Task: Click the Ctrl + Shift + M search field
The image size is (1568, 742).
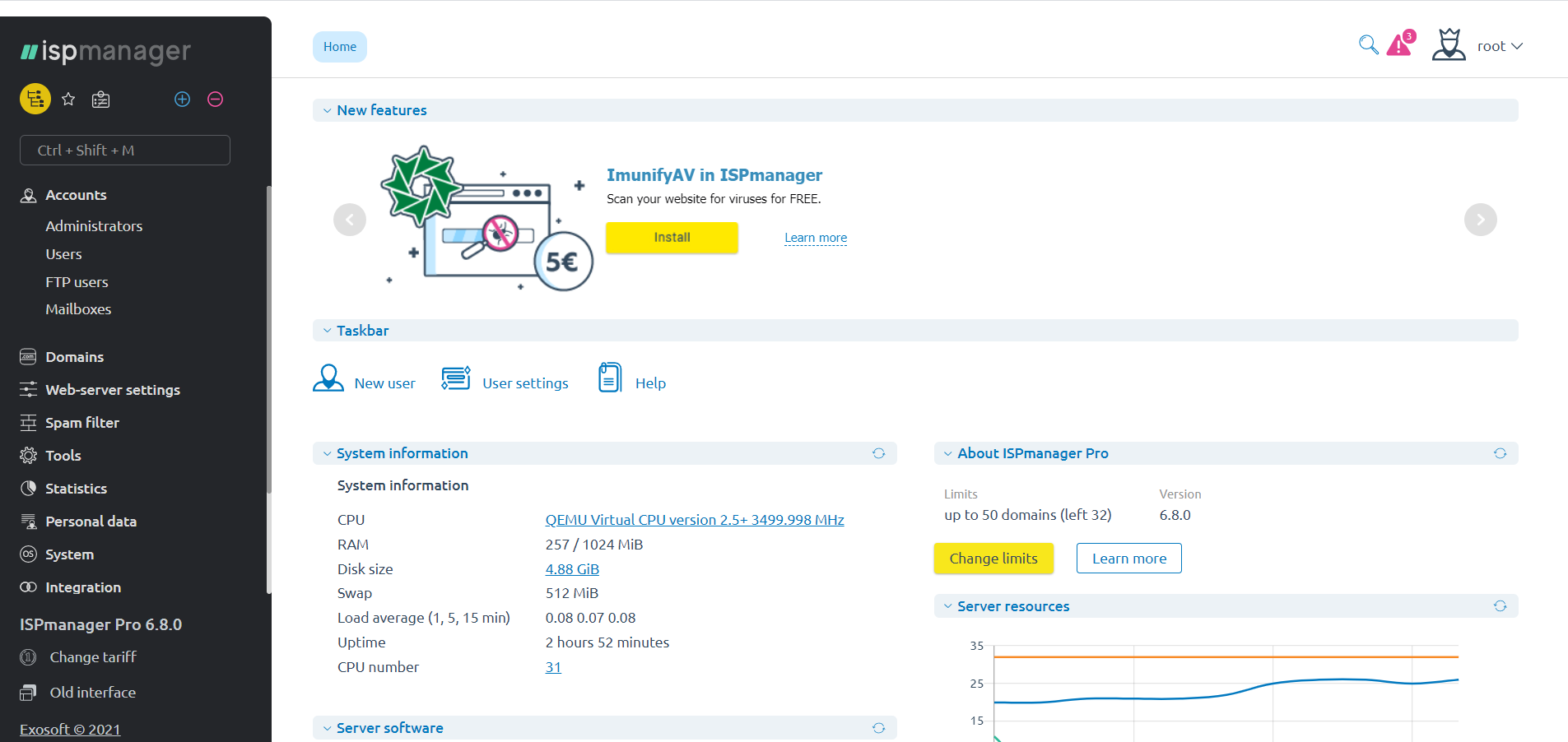Action: [125, 151]
